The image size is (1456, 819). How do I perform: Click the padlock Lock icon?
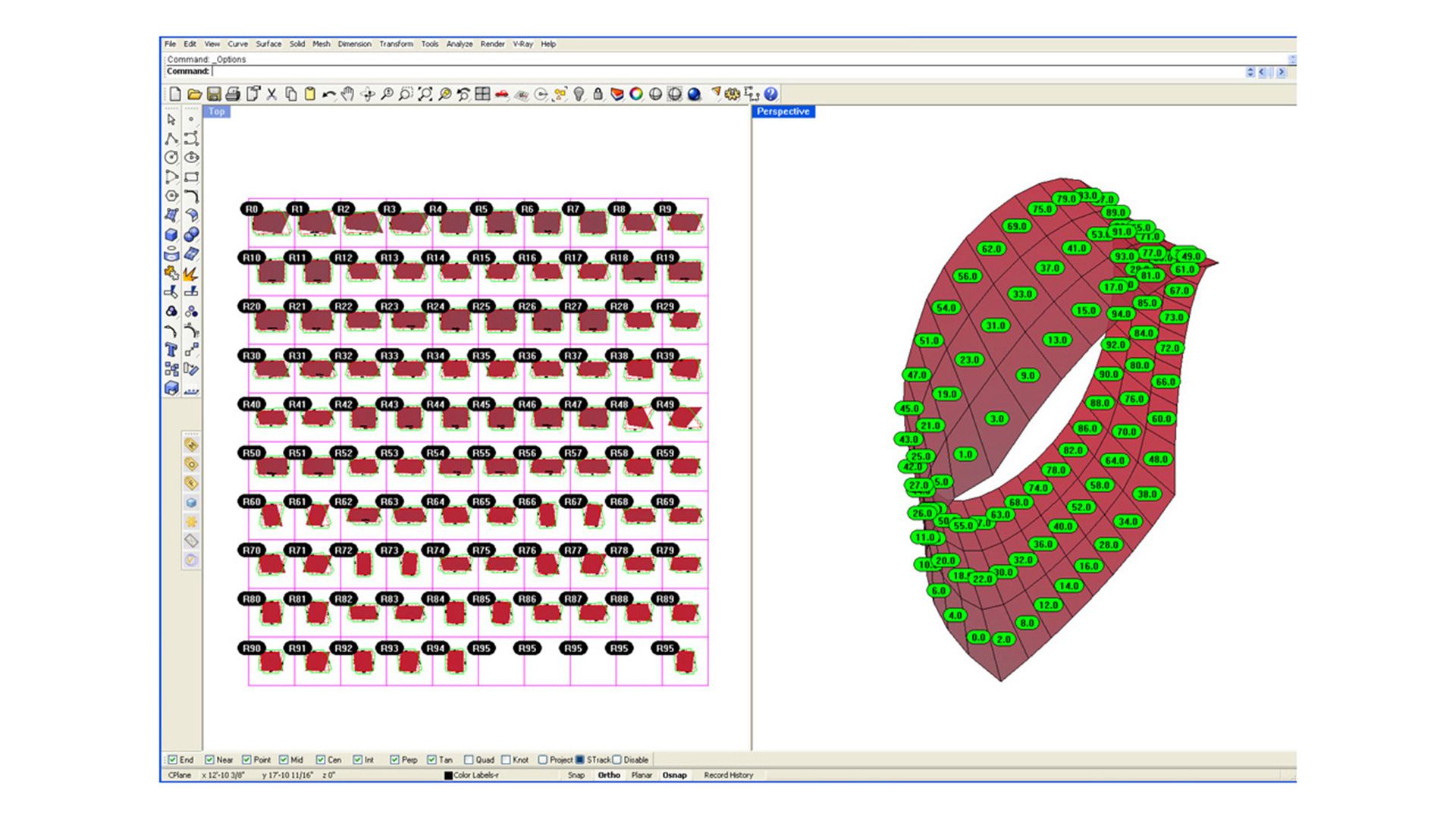pos(598,94)
